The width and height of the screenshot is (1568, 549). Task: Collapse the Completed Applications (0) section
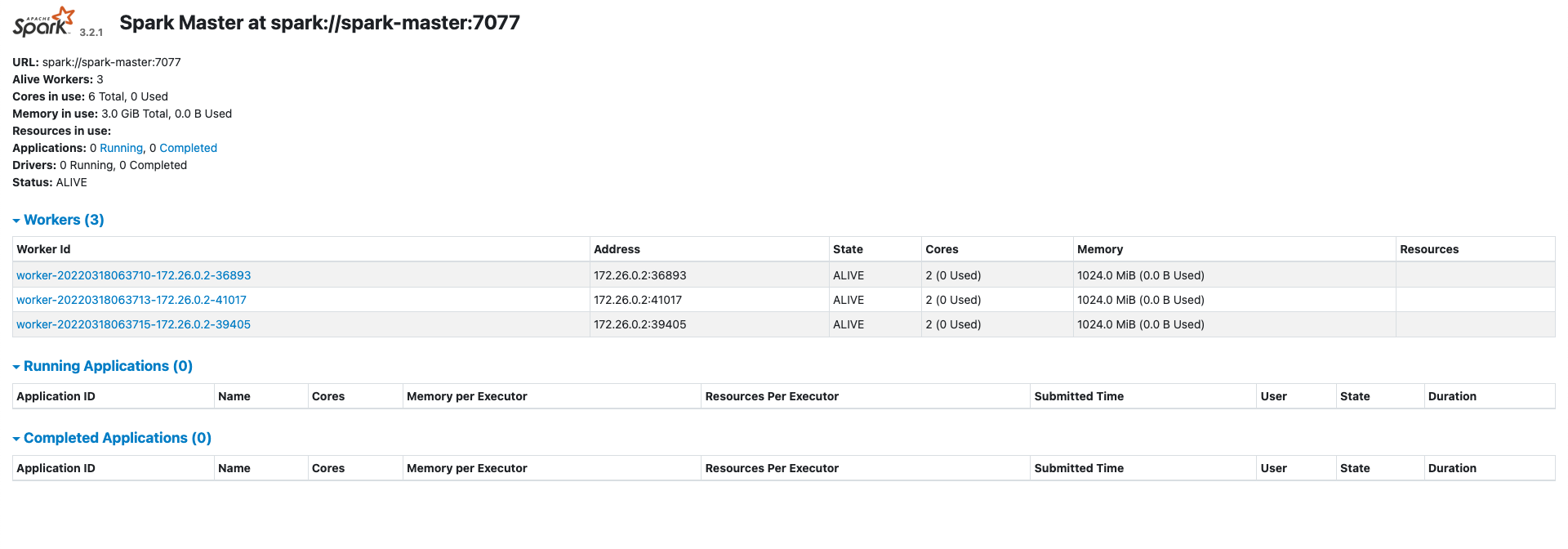[x=112, y=438]
